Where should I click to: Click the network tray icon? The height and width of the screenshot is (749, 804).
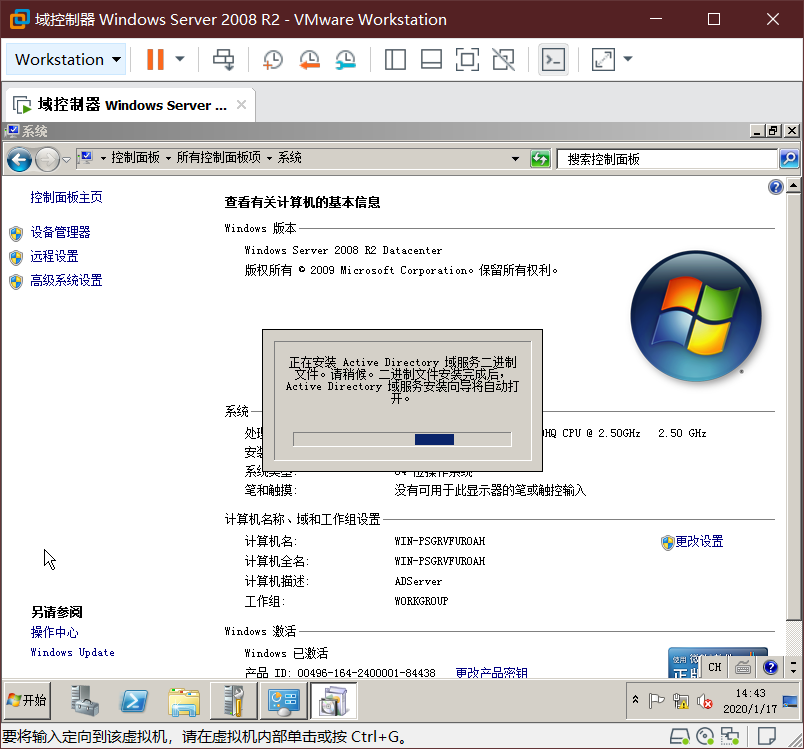pyautogui.click(x=681, y=701)
